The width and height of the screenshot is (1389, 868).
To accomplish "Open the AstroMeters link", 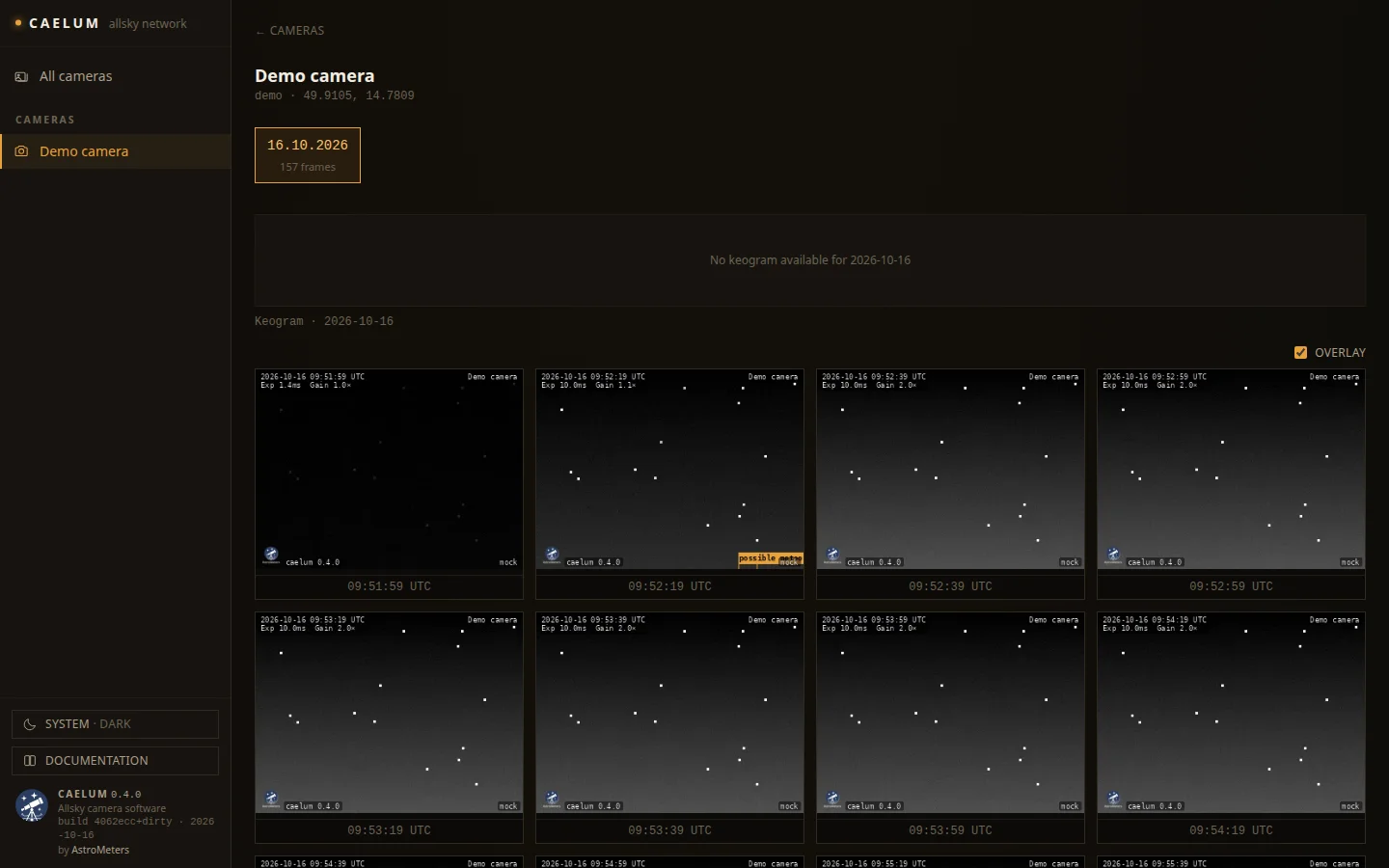I will (100, 850).
